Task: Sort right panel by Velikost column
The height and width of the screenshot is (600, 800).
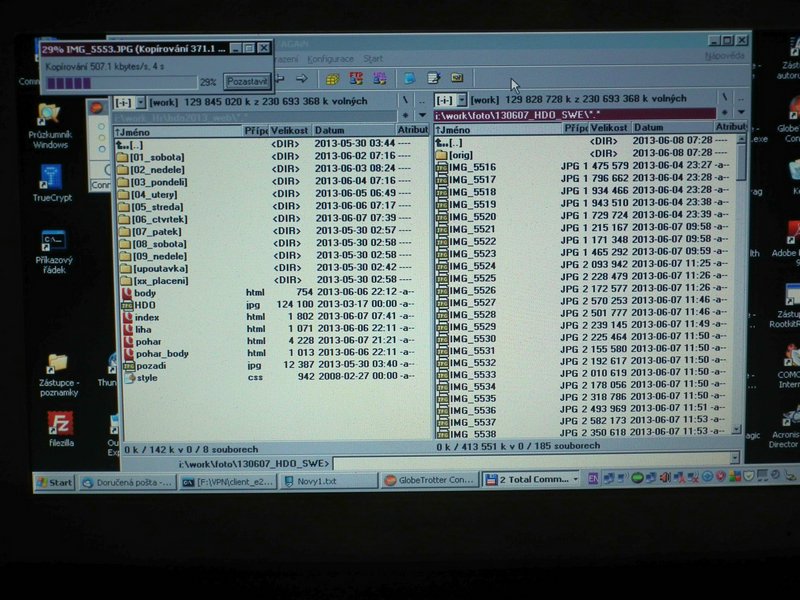Action: pos(610,128)
